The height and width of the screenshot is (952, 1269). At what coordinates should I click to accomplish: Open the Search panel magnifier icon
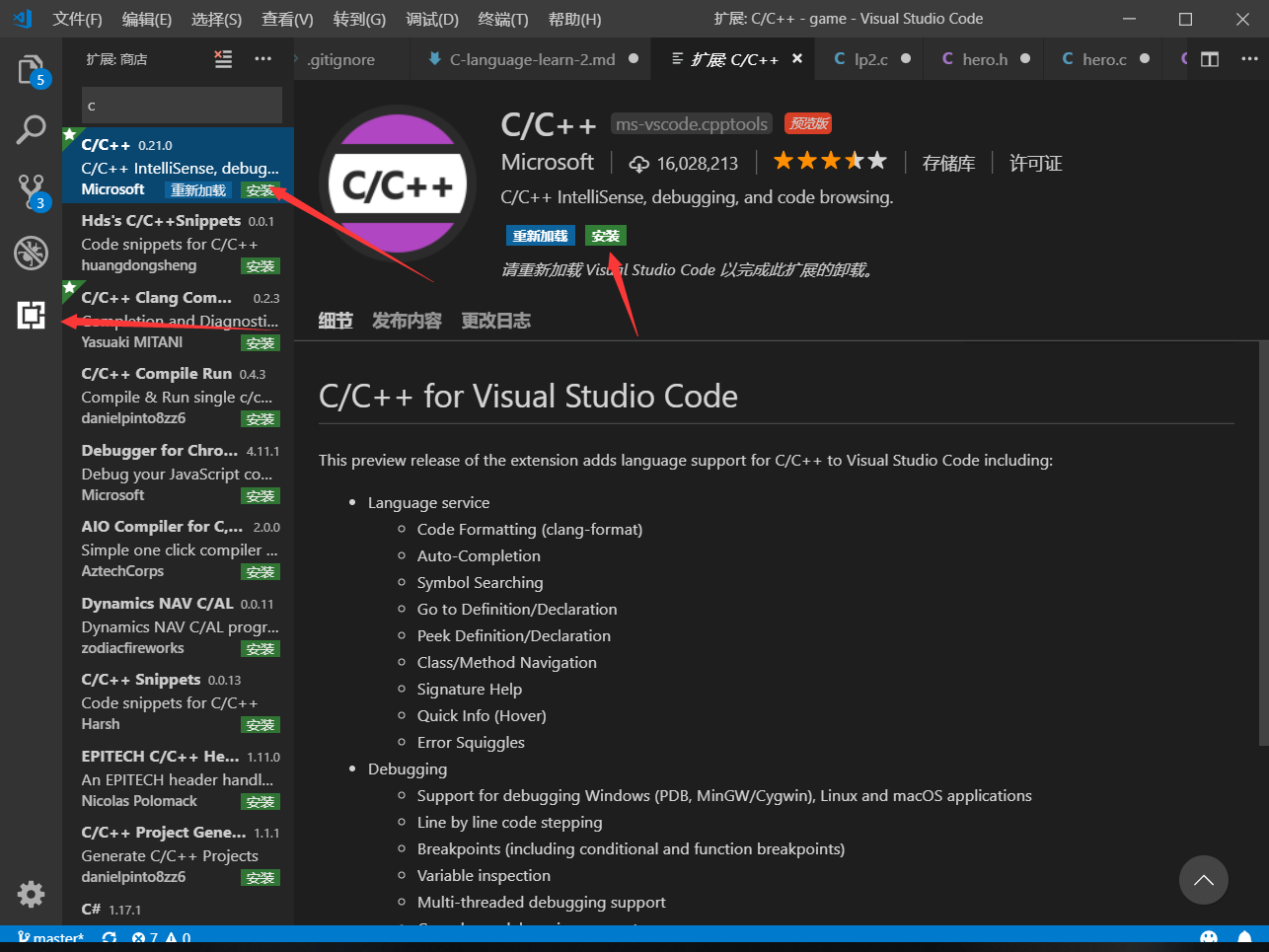31,129
